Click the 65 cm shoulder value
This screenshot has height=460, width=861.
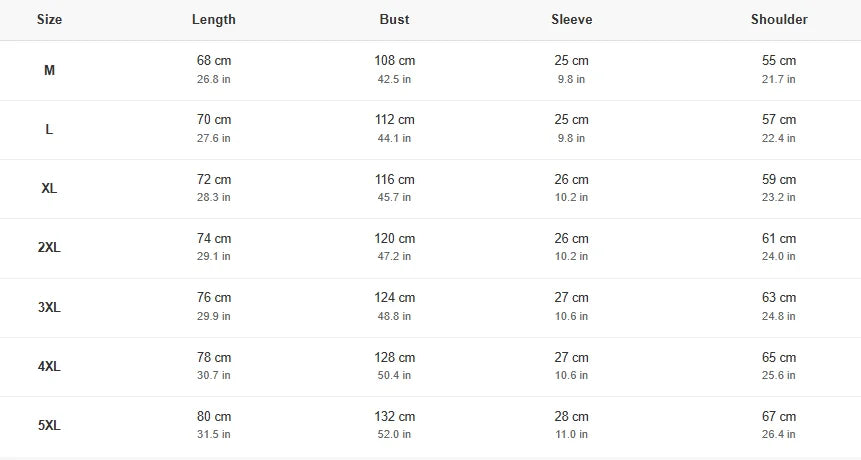tap(779, 358)
